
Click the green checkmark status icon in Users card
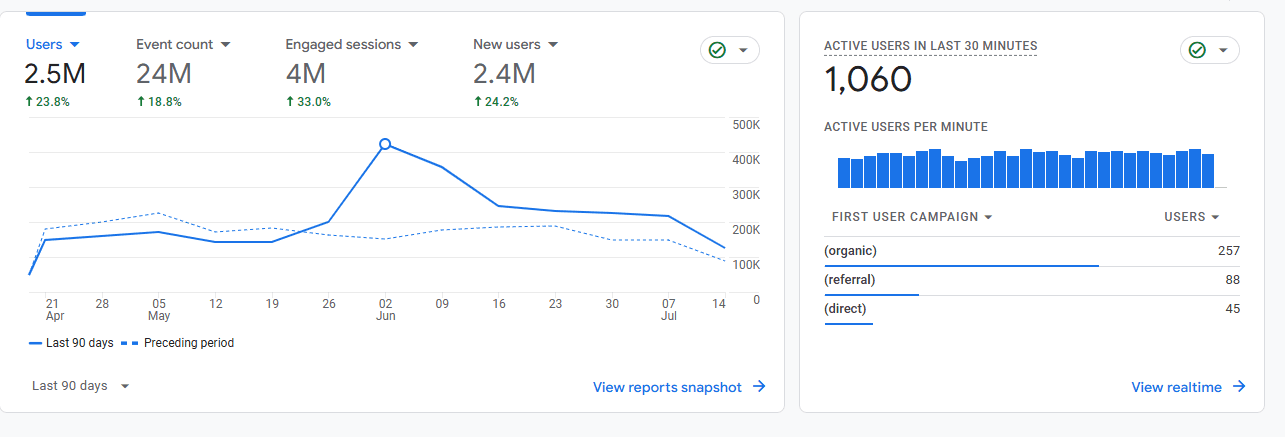click(717, 50)
